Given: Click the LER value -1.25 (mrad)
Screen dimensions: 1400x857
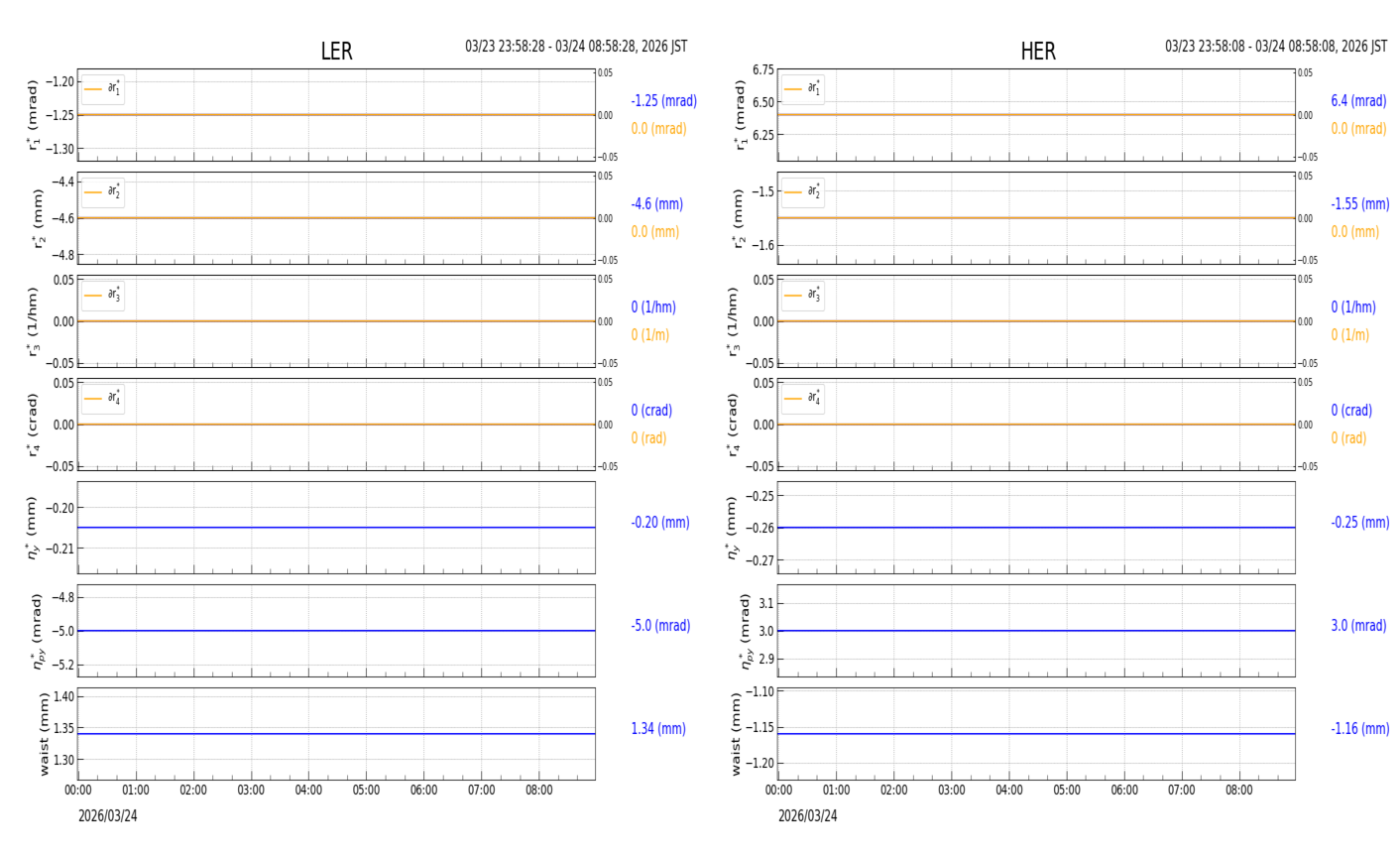Looking at the screenshot, I should (x=663, y=101).
